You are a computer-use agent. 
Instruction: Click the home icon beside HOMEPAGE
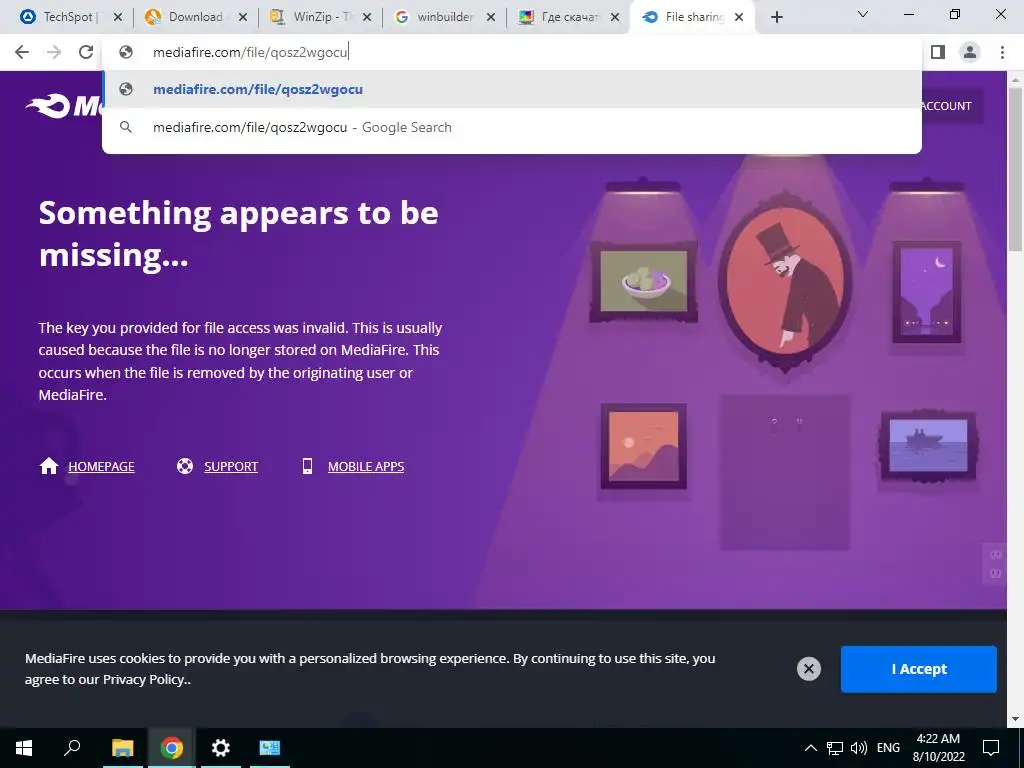click(49, 466)
